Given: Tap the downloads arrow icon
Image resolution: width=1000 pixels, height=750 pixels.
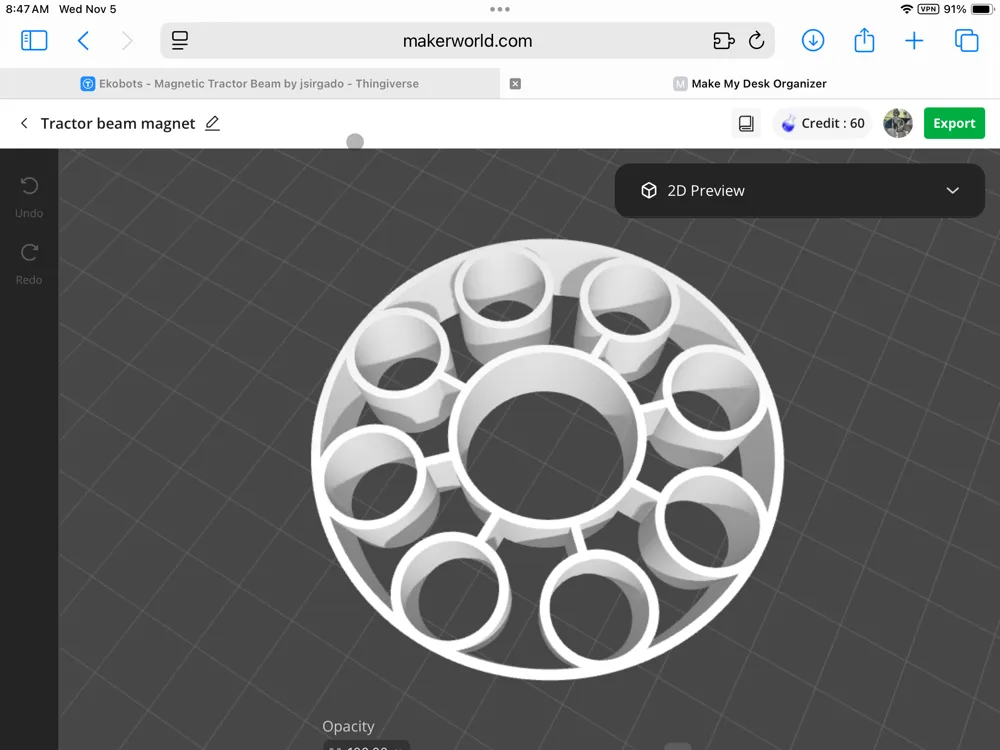Looking at the screenshot, I should tap(812, 41).
